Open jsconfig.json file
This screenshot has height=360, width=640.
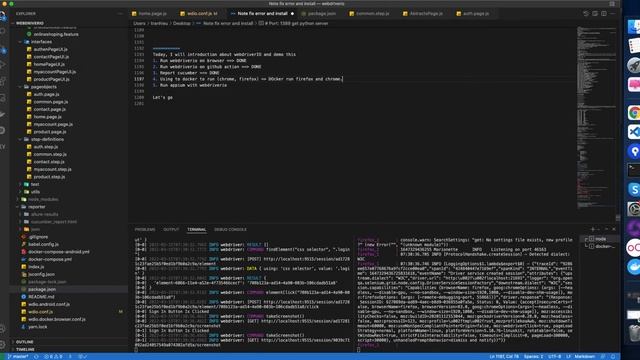click(41, 274)
